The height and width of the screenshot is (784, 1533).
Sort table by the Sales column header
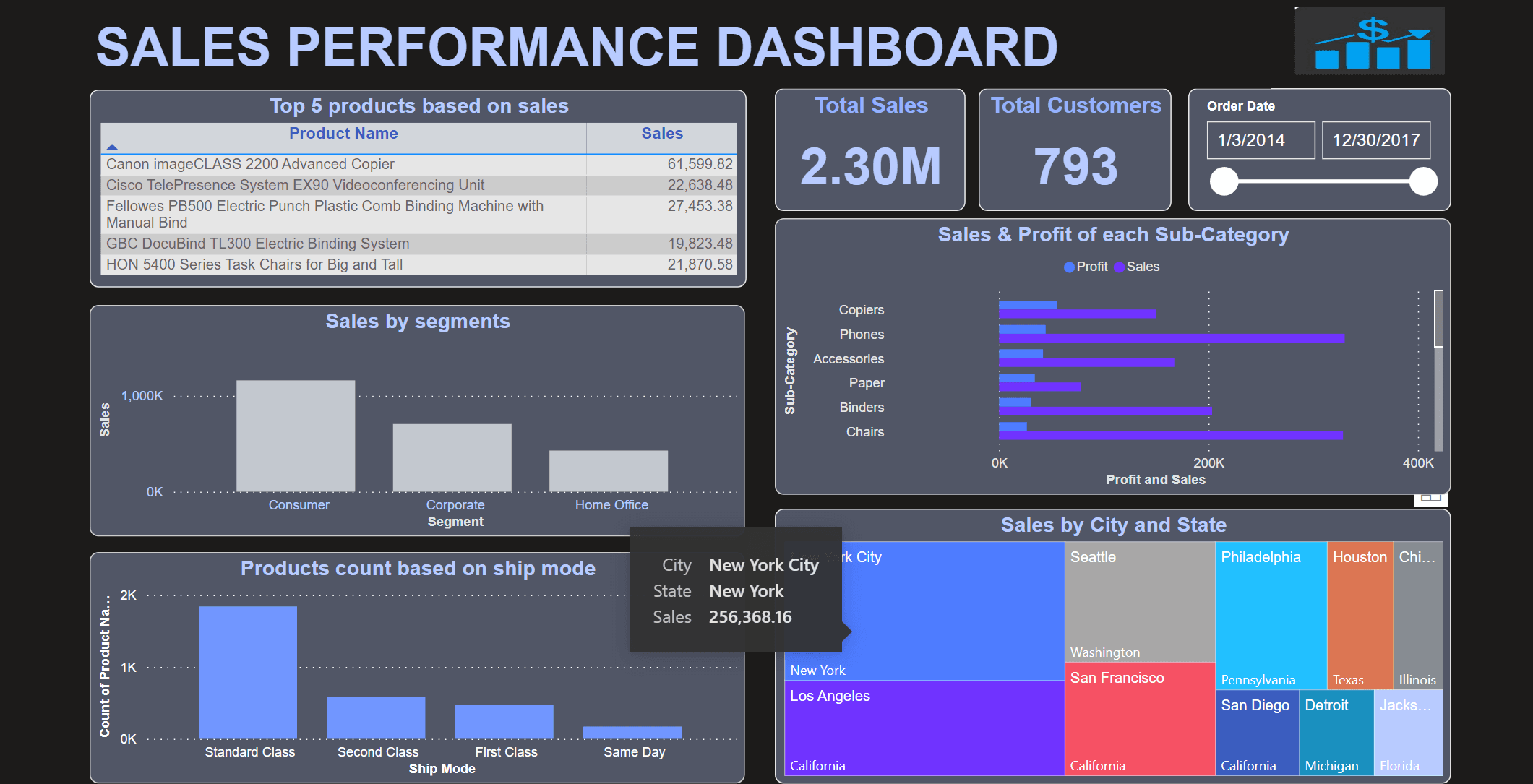click(661, 134)
